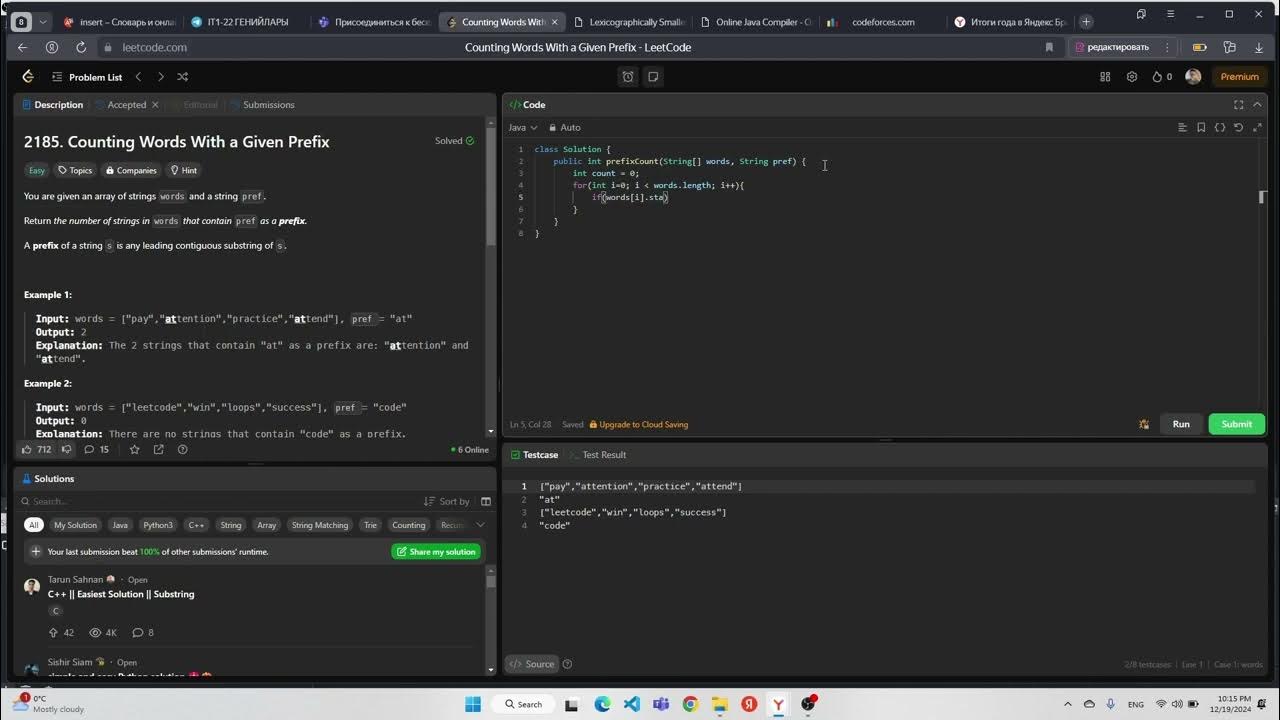This screenshot has width=1280, height=720.
Task: Expand the plus icon beside submission message
Action: tap(36, 552)
